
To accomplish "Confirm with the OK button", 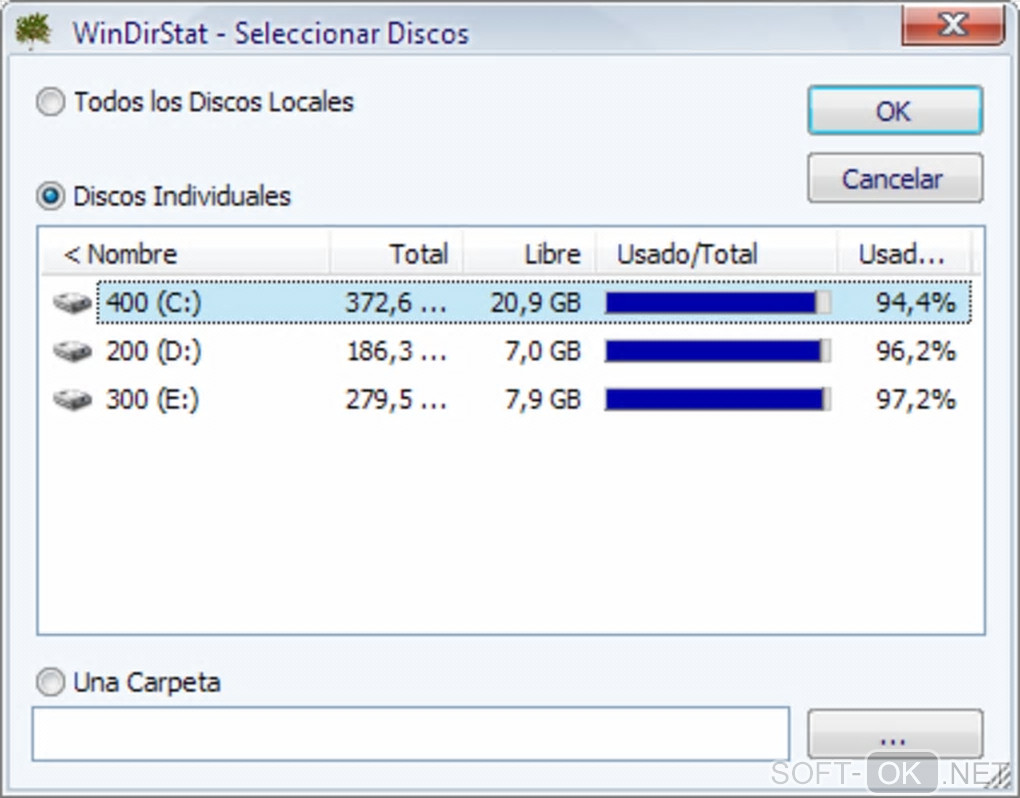I will [895, 111].
